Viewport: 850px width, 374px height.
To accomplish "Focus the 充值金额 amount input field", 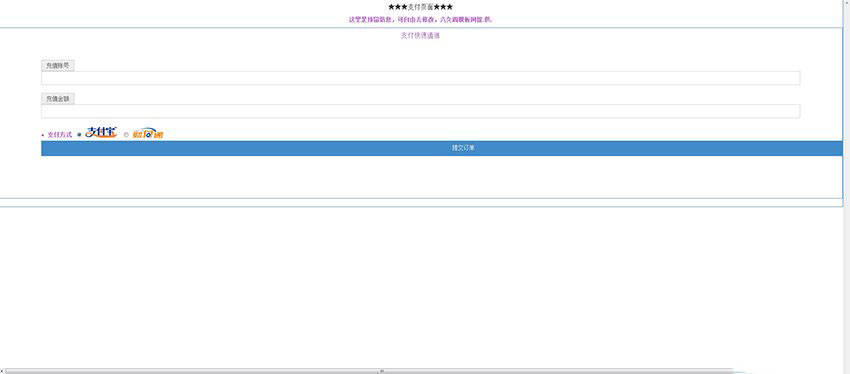I will 421,111.
